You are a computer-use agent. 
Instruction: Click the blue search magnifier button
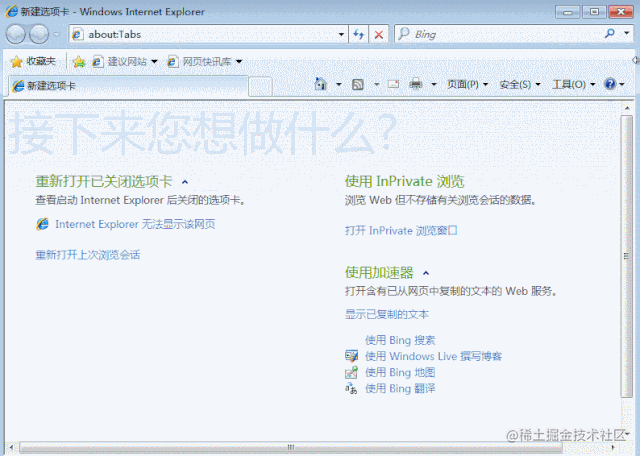610,33
